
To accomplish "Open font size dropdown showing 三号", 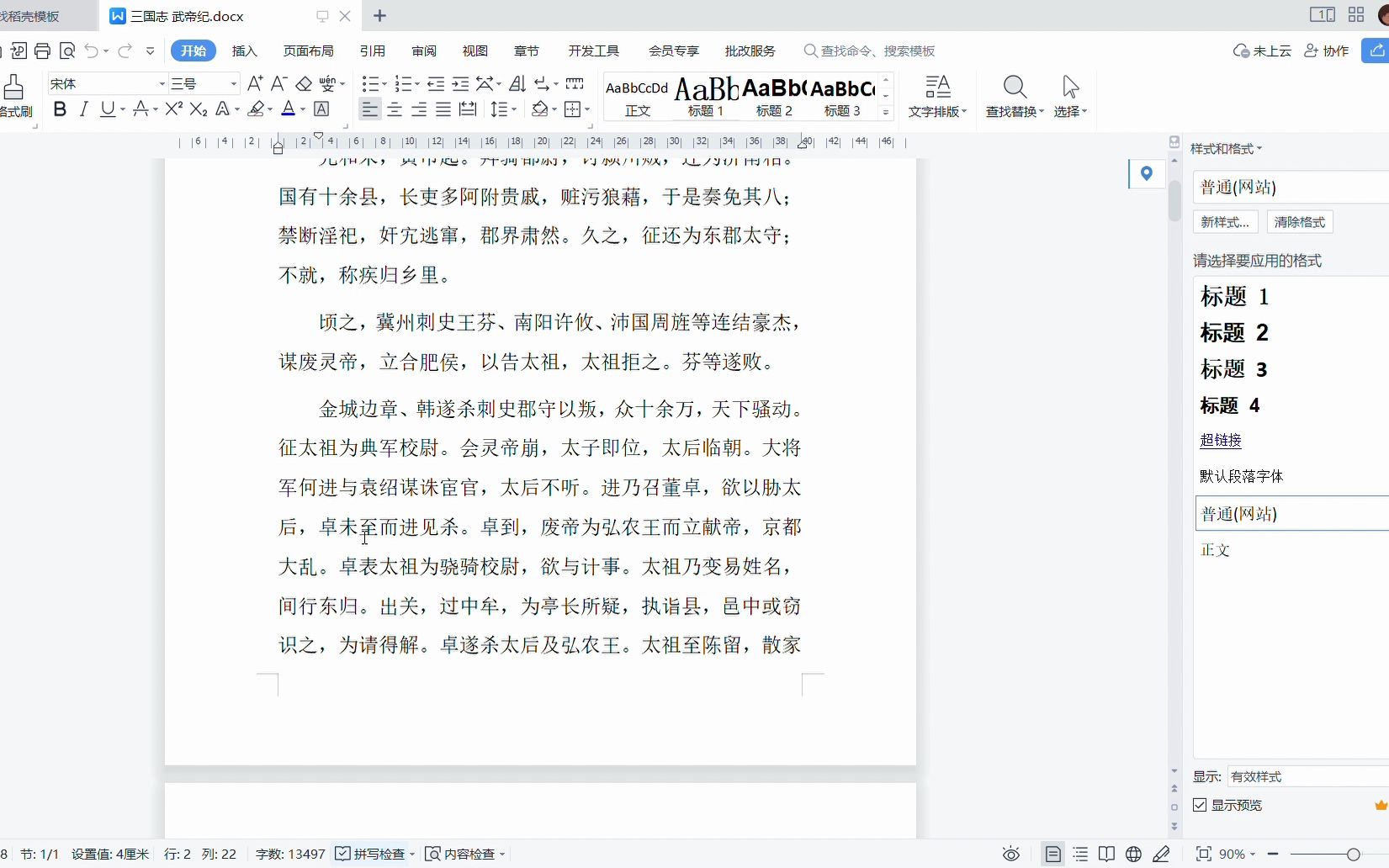I will pos(234,83).
